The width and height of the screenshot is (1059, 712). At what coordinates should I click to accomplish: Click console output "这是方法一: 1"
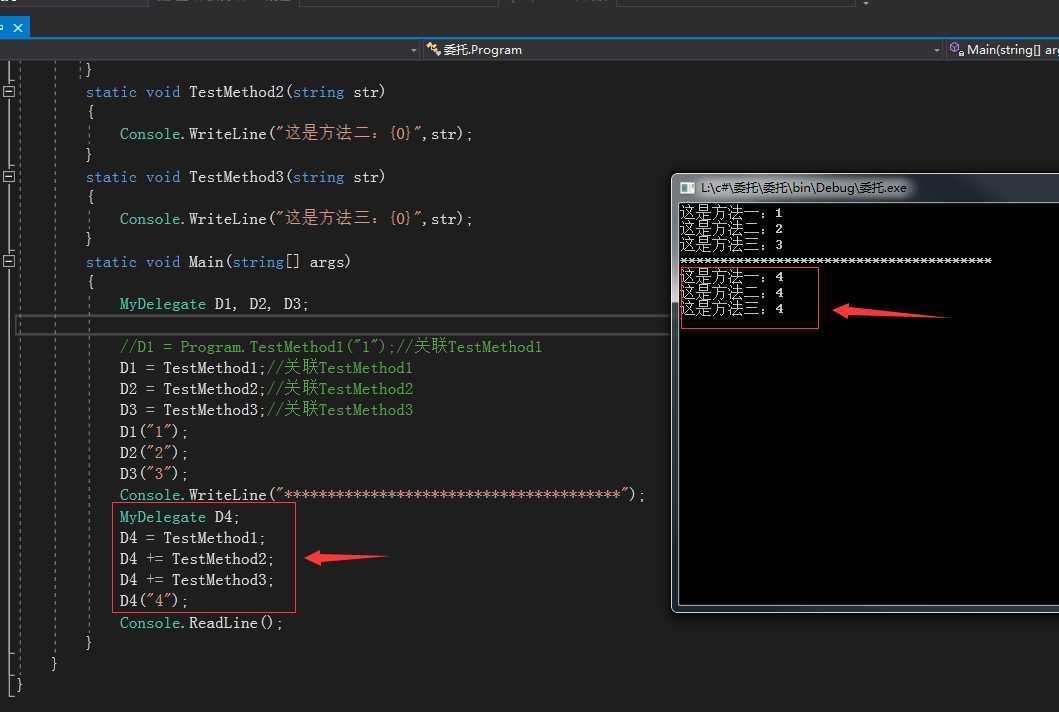(x=731, y=213)
